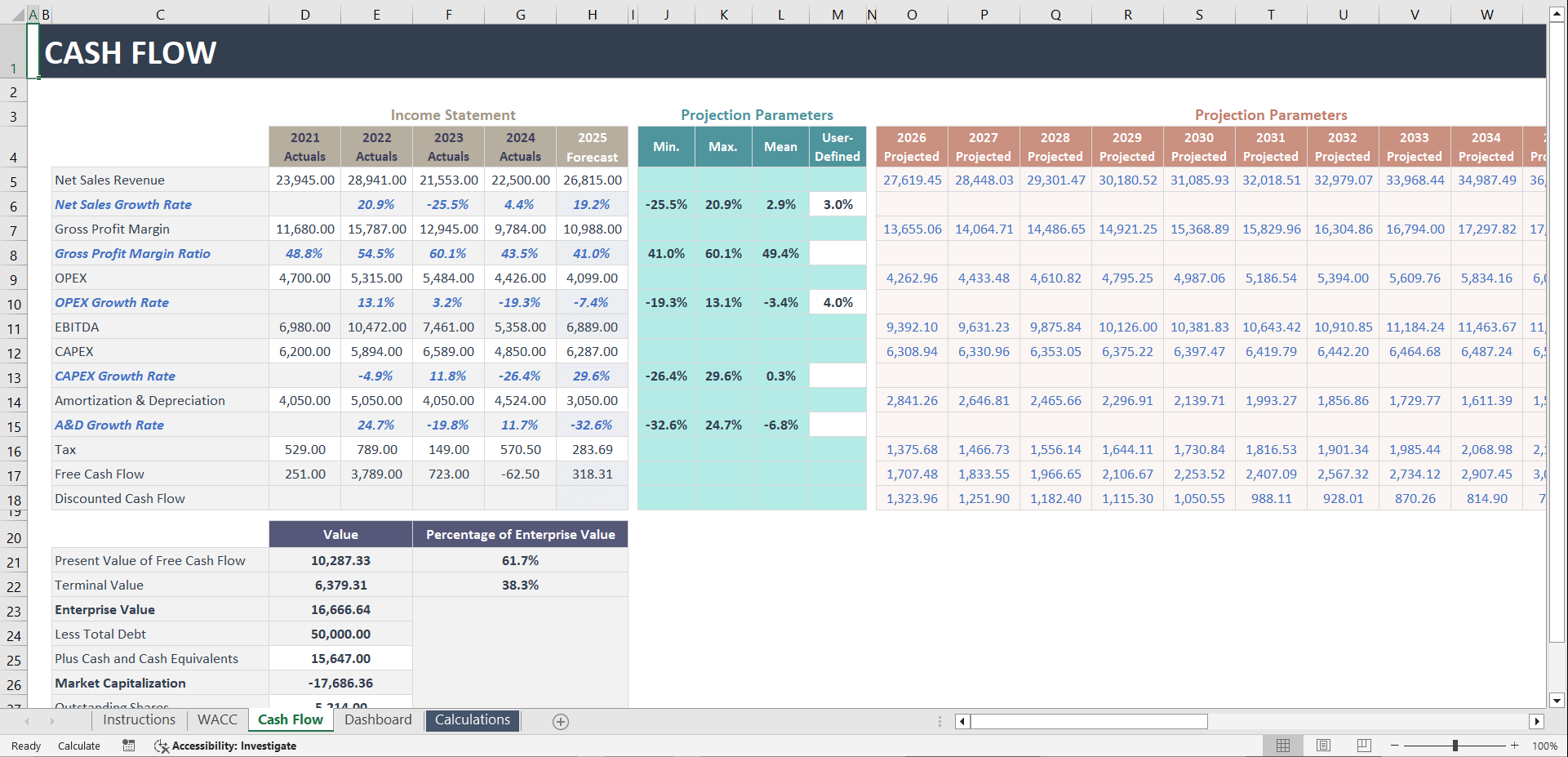Click the right sheet-tab scroll arrow
Image resolution: width=1568 pixels, height=757 pixels.
tap(53, 721)
